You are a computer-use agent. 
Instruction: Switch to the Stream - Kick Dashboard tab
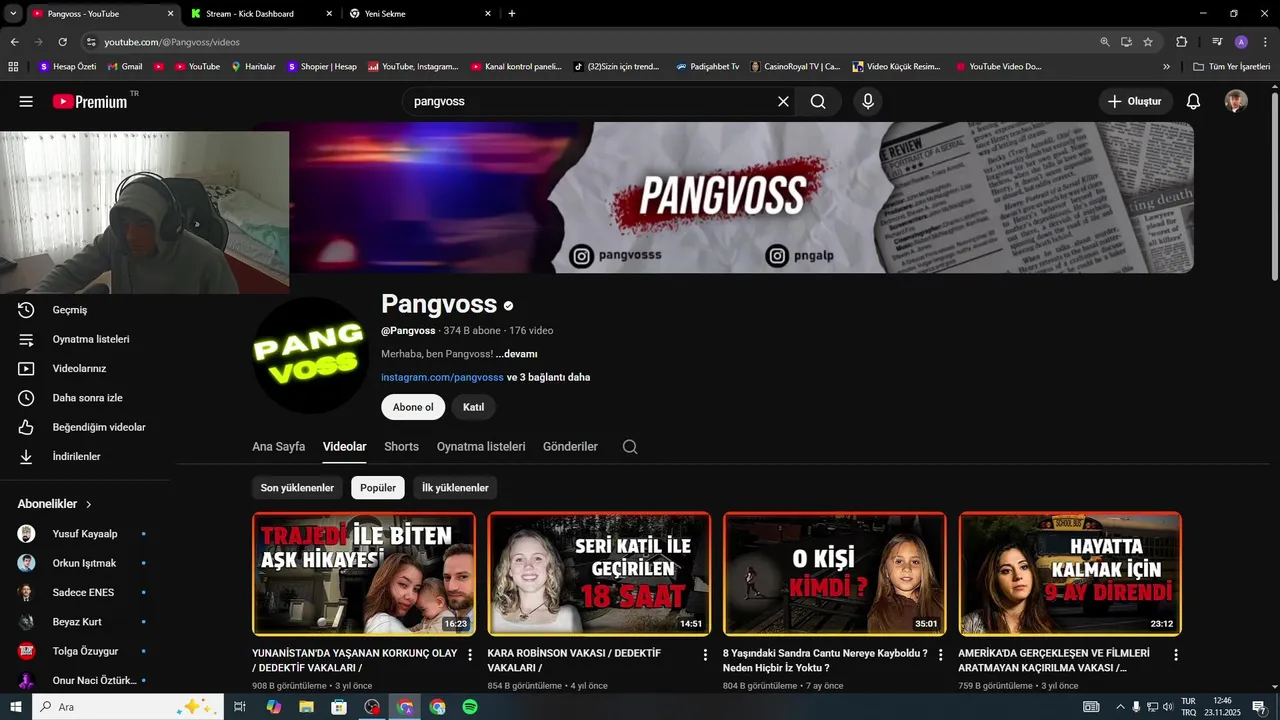tap(260, 14)
